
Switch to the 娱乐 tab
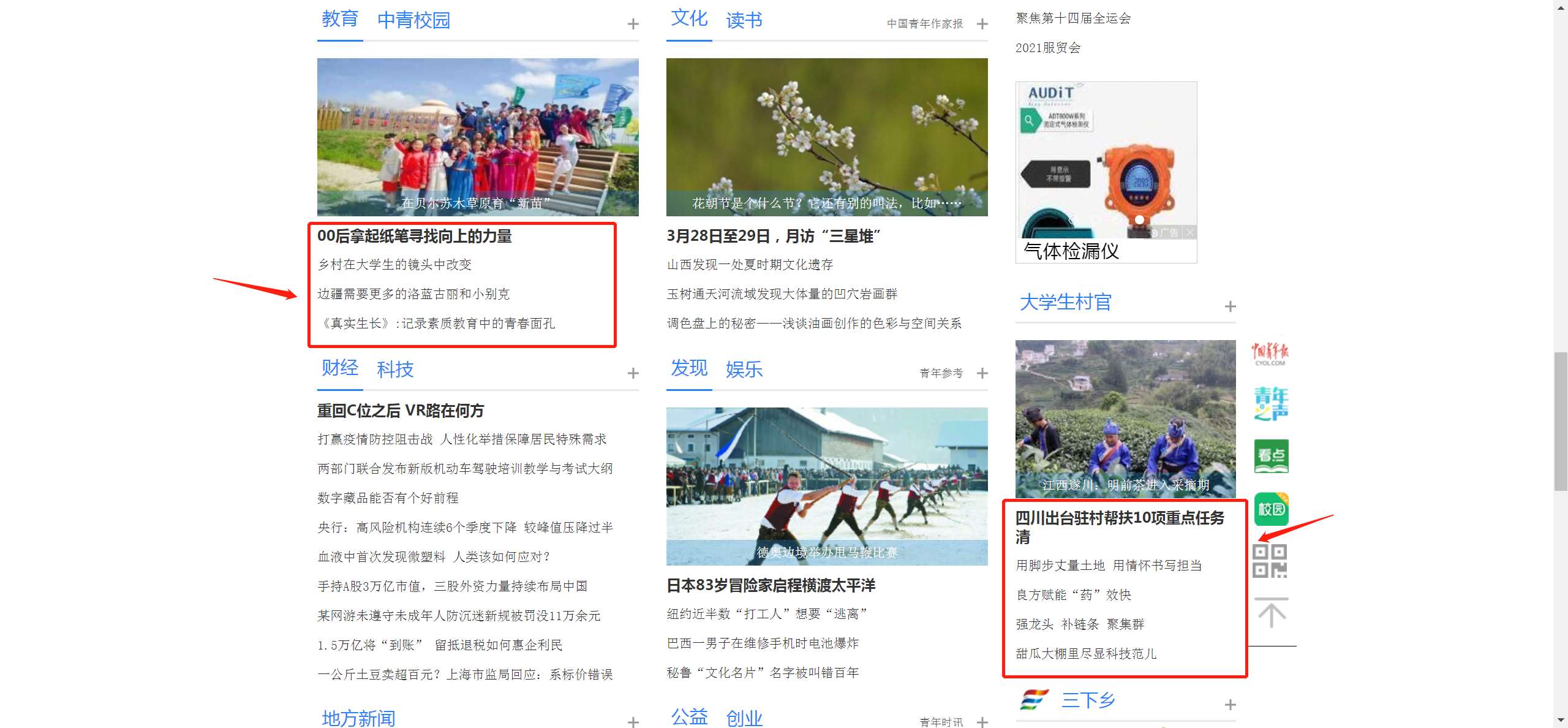(744, 370)
